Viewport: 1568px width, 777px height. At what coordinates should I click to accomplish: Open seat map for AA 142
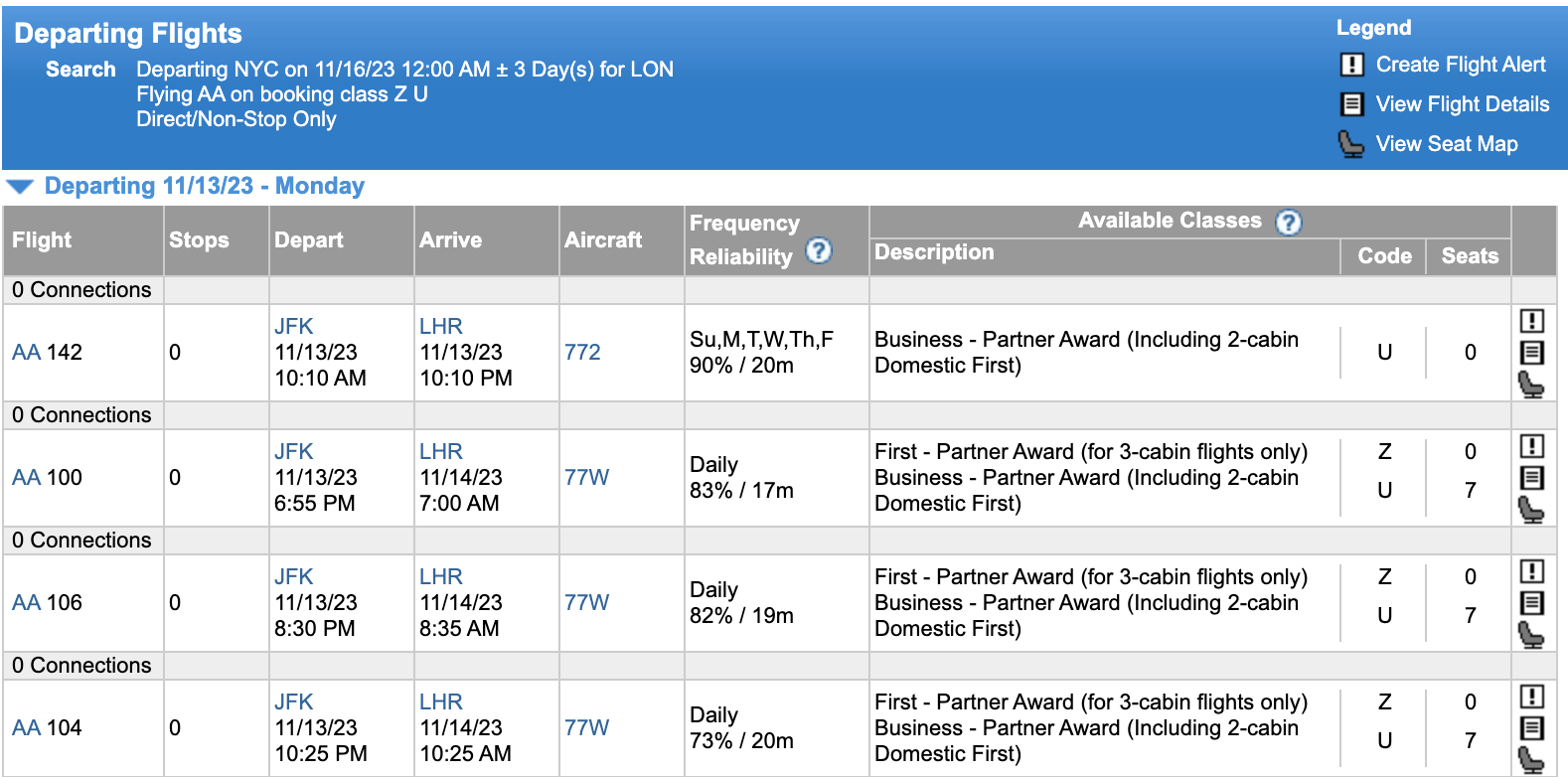pyautogui.click(x=1533, y=383)
